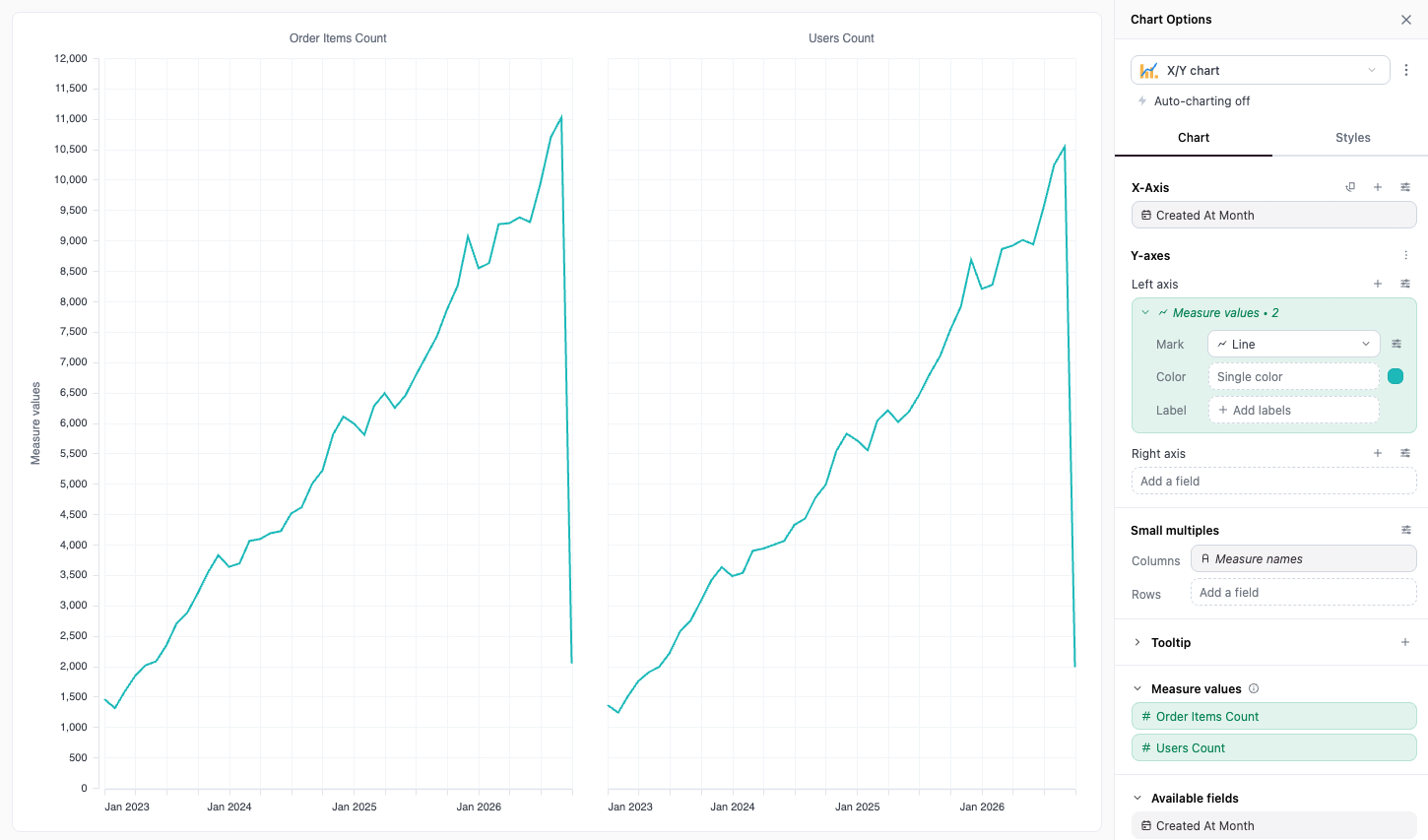
Task: Click the Small multiples heading
Action: [x=1175, y=530]
